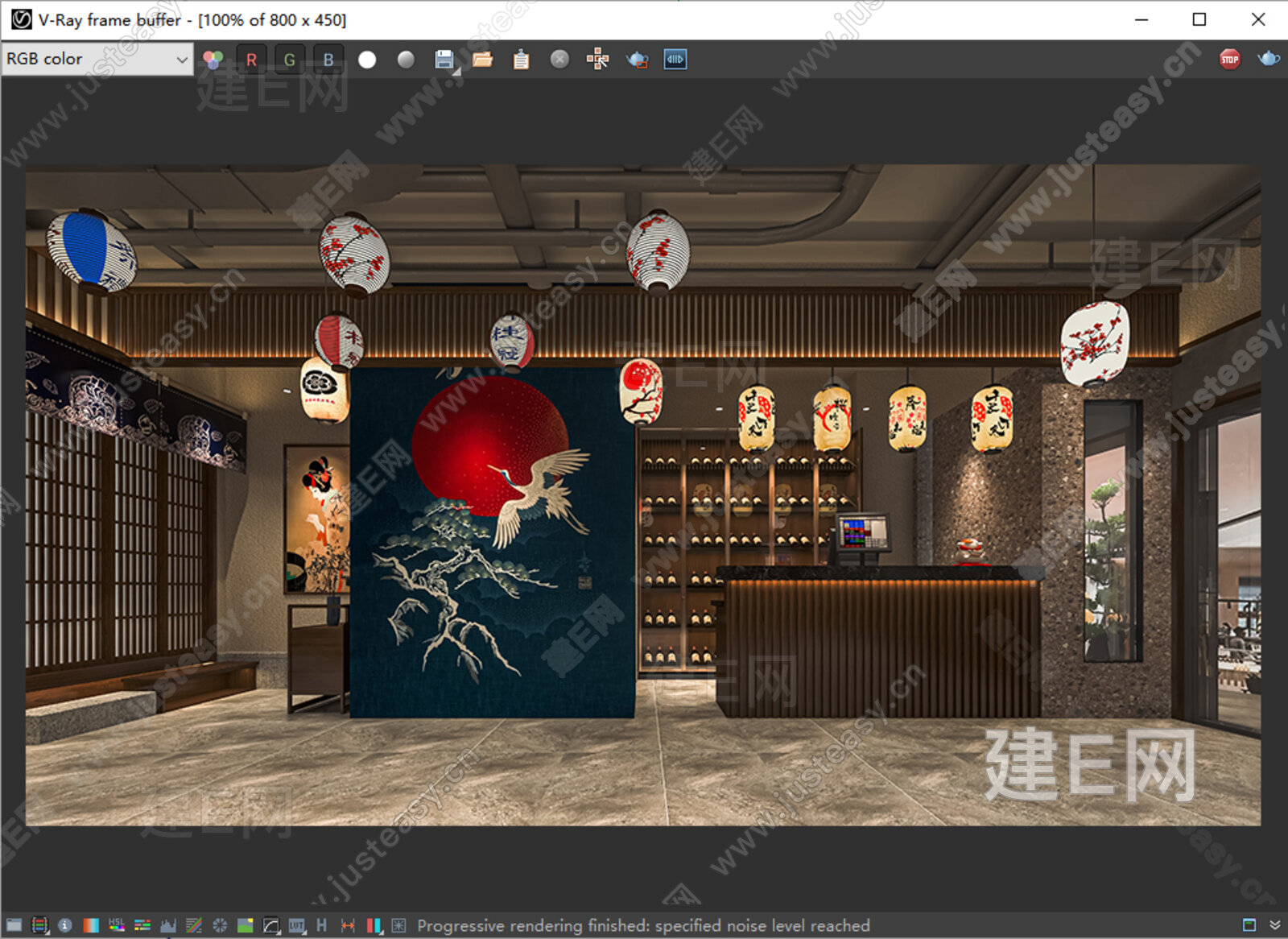Image resolution: width=1288 pixels, height=939 pixels.
Task: Click the small square icon at bottom right
Action: tap(1249, 925)
